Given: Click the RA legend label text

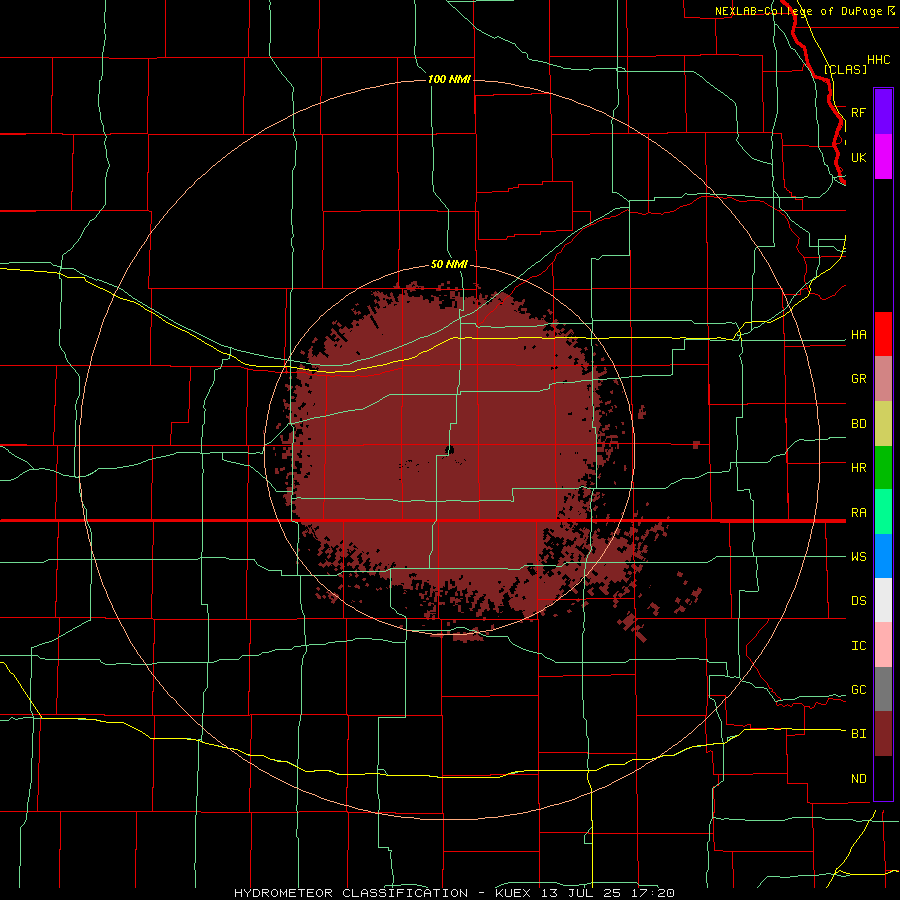Looking at the screenshot, I should 858,513.
